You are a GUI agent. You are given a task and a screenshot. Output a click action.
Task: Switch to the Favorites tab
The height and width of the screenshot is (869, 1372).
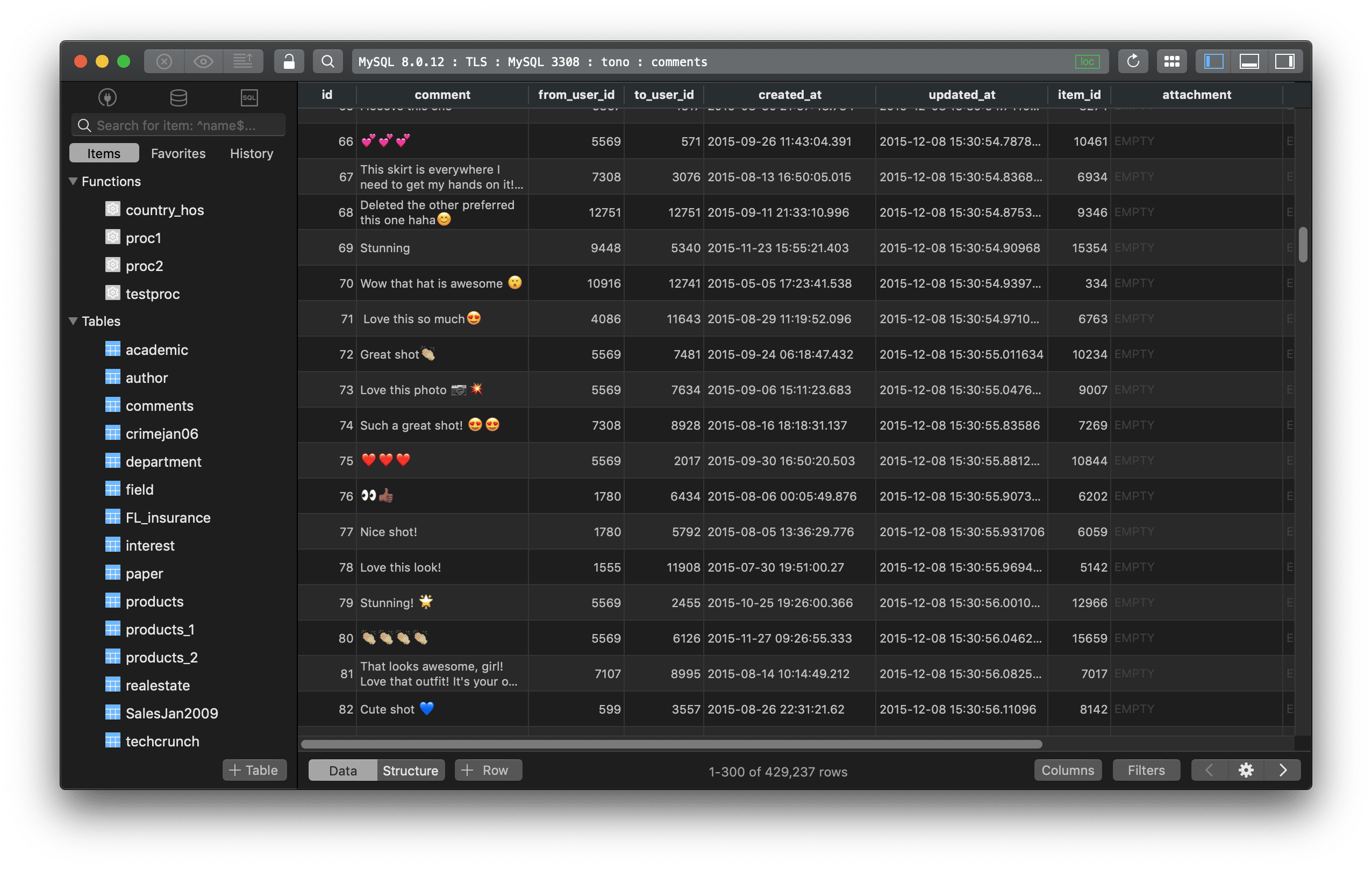click(x=178, y=153)
